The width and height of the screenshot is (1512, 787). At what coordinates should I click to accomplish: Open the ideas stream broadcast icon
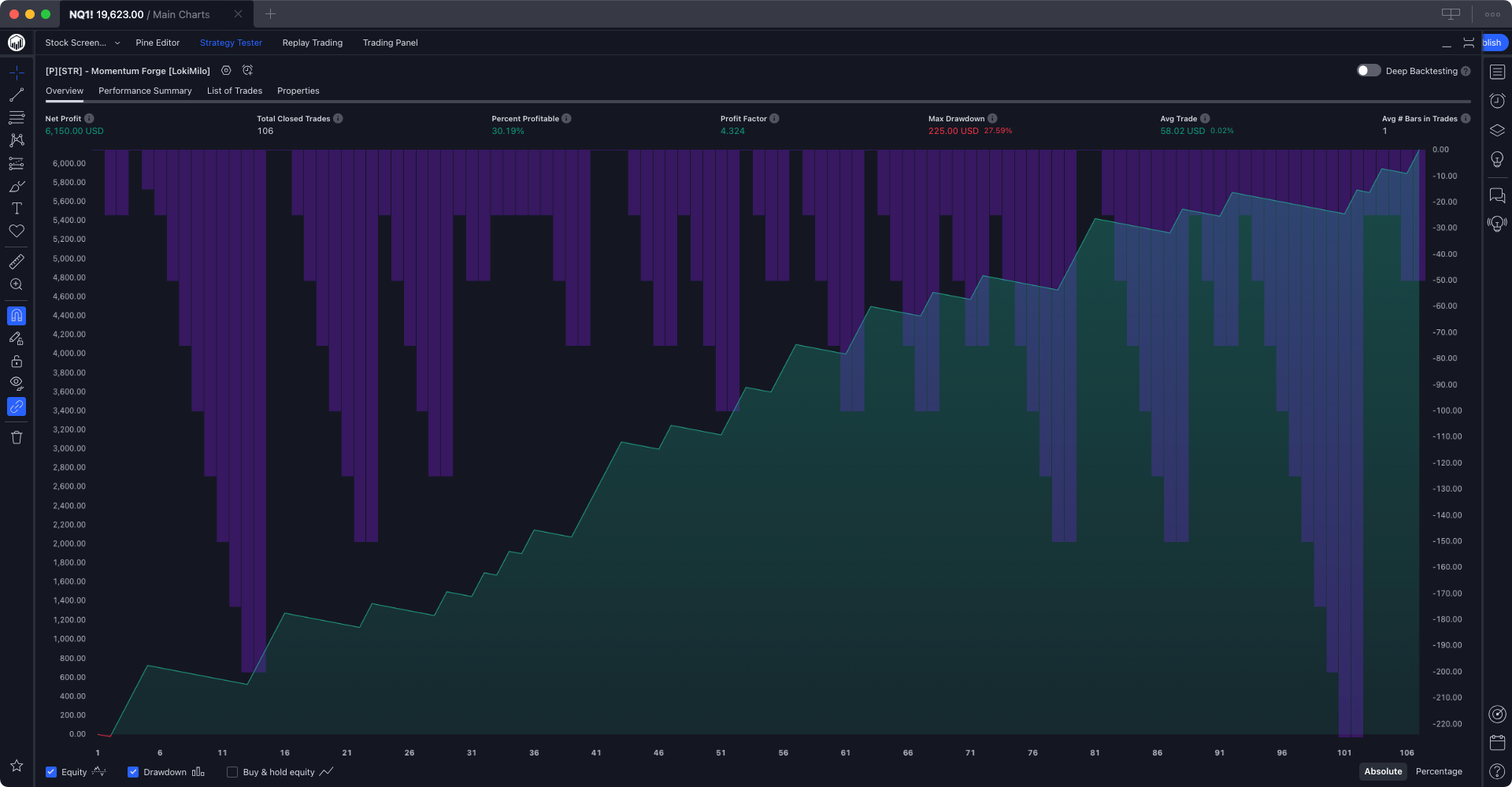pos(1497,224)
